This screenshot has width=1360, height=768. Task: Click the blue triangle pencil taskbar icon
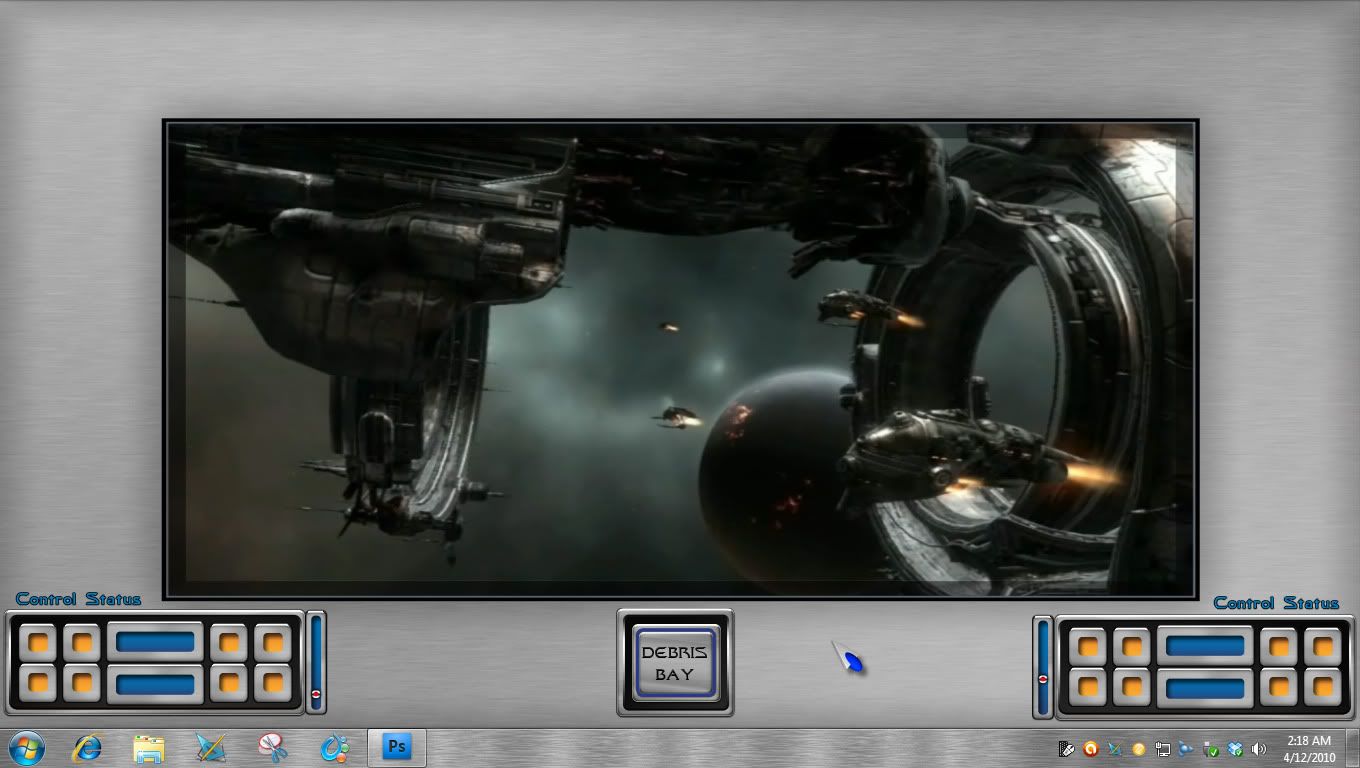[x=211, y=748]
